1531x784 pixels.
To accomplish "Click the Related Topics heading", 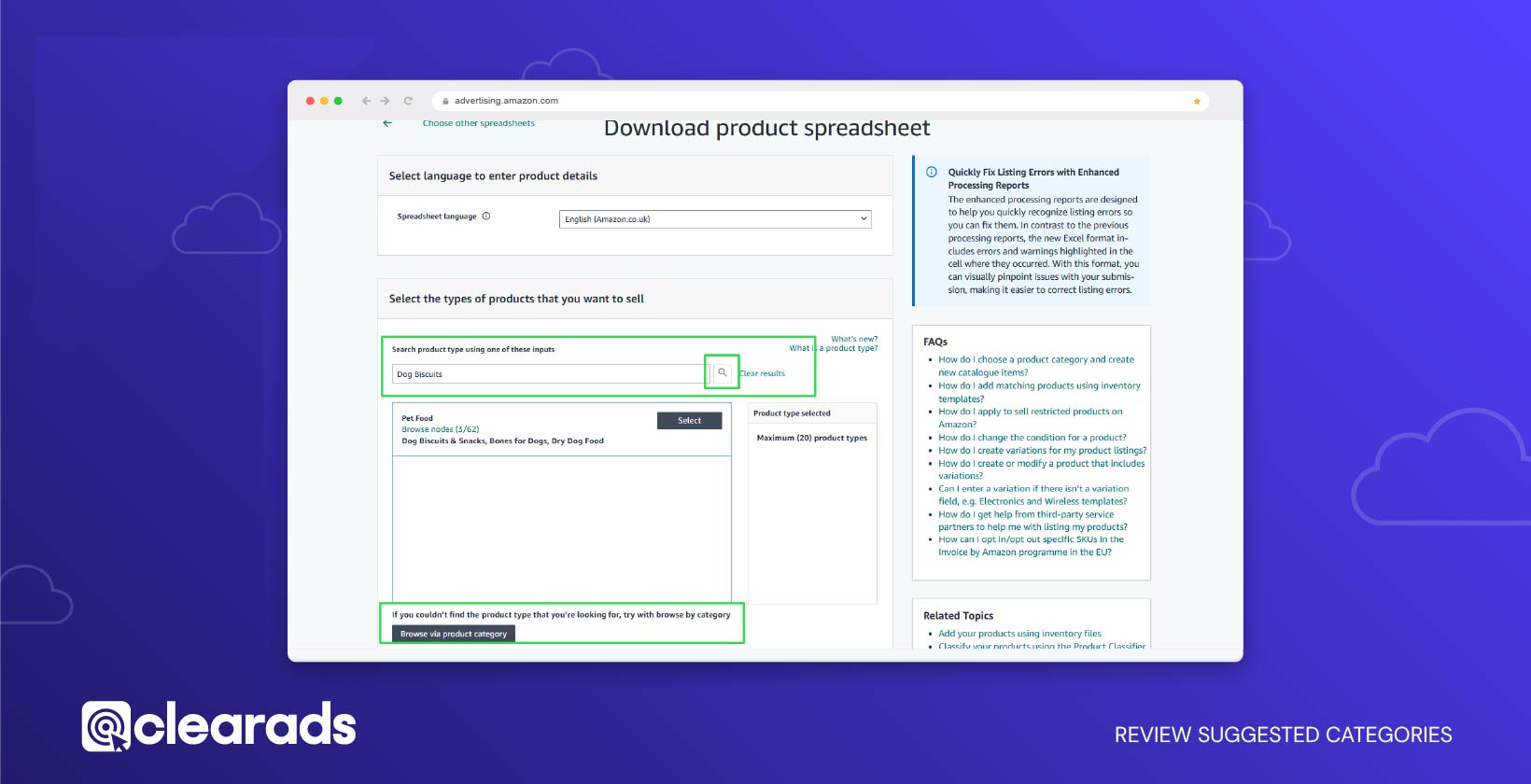I will coord(958,616).
